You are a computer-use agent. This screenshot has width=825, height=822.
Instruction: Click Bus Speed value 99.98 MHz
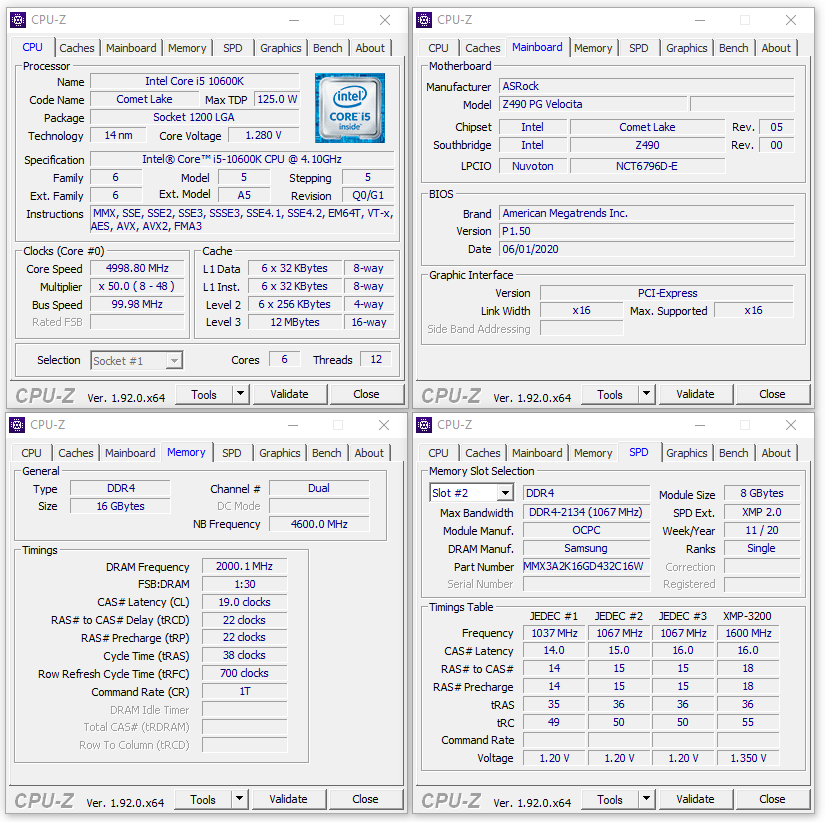(x=137, y=304)
